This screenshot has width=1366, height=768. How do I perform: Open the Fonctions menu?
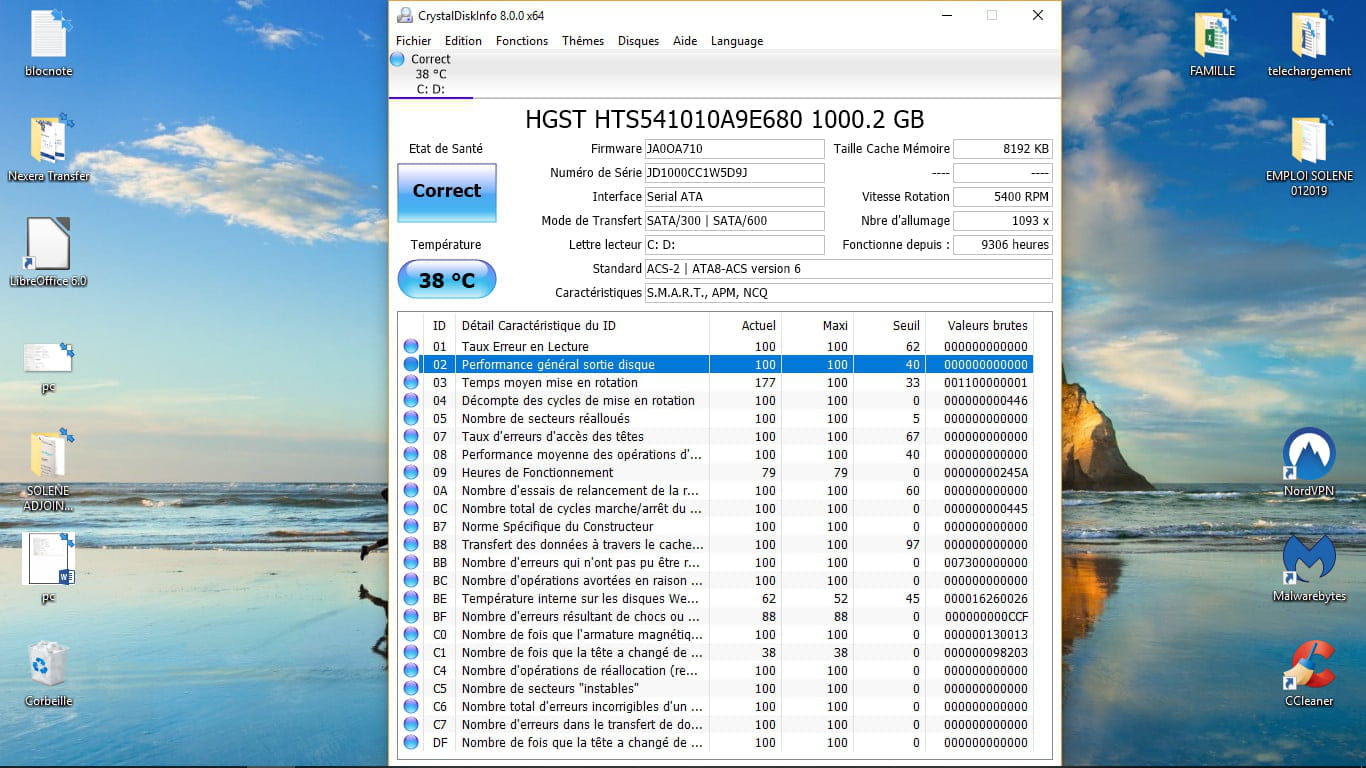coord(522,41)
